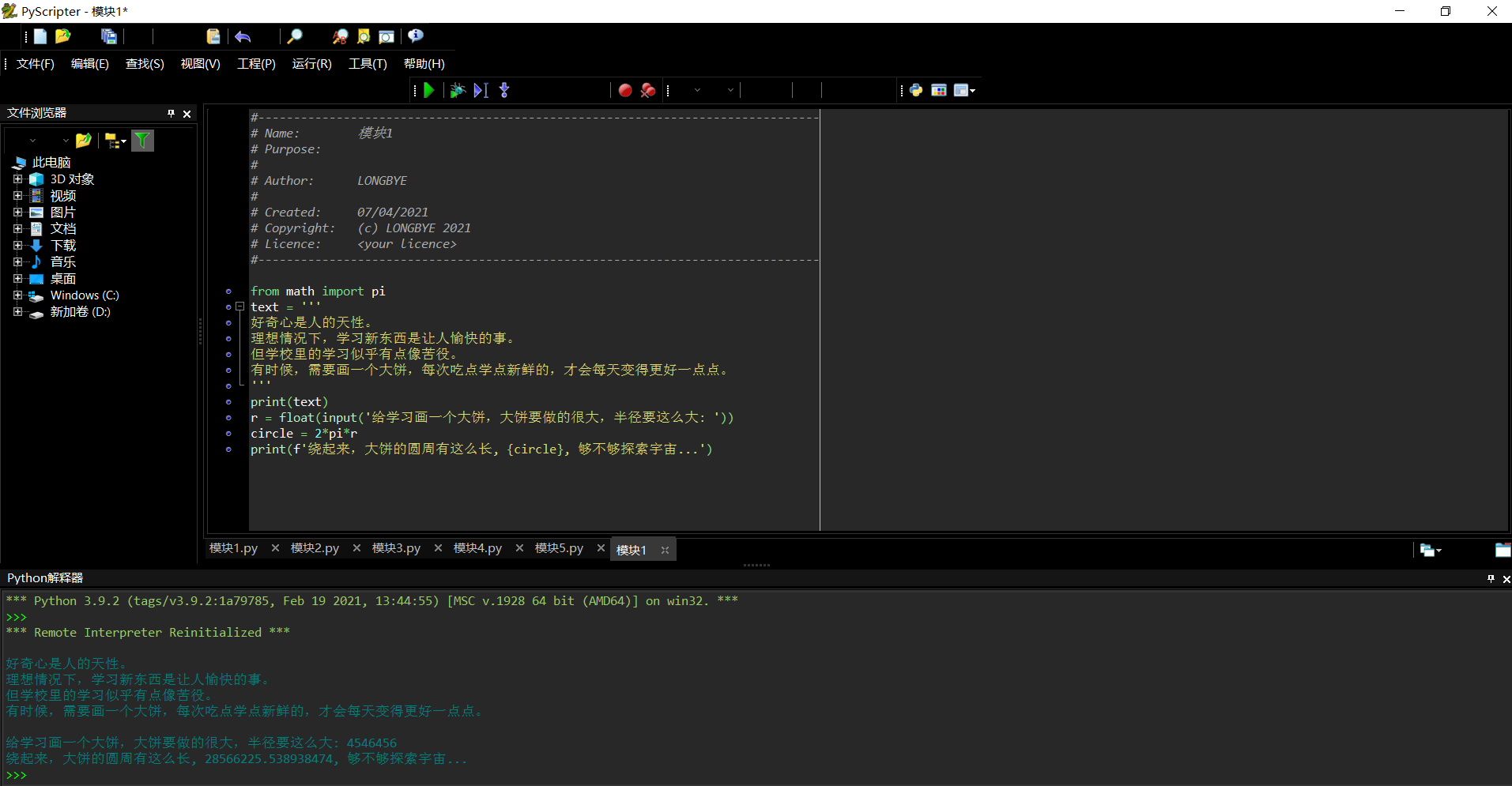The width and height of the screenshot is (1512, 786).
Task: Pin the Python解释器 panel
Action: click(x=1491, y=579)
